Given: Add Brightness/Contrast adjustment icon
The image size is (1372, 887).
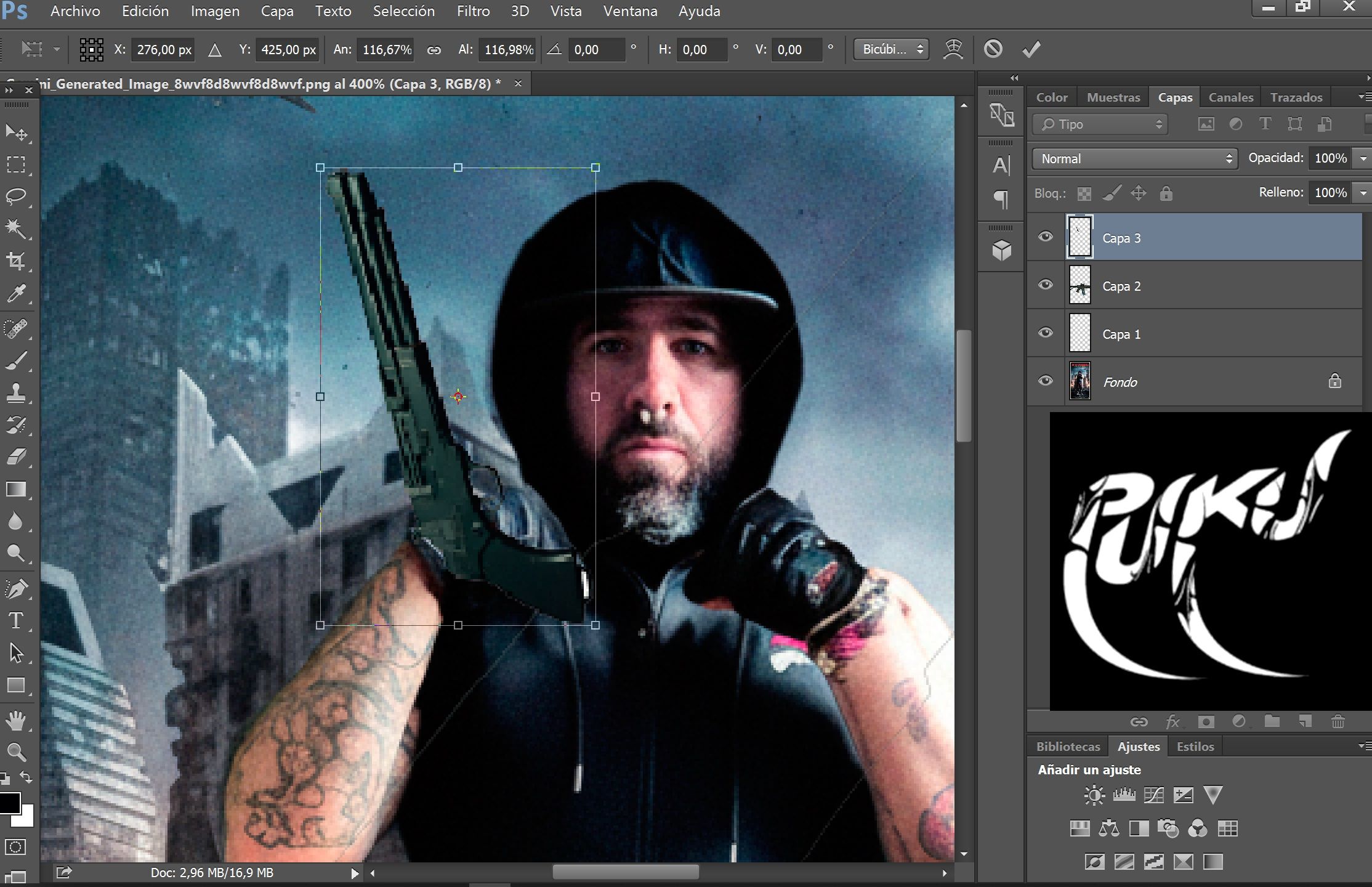Looking at the screenshot, I should tap(1094, 795).
